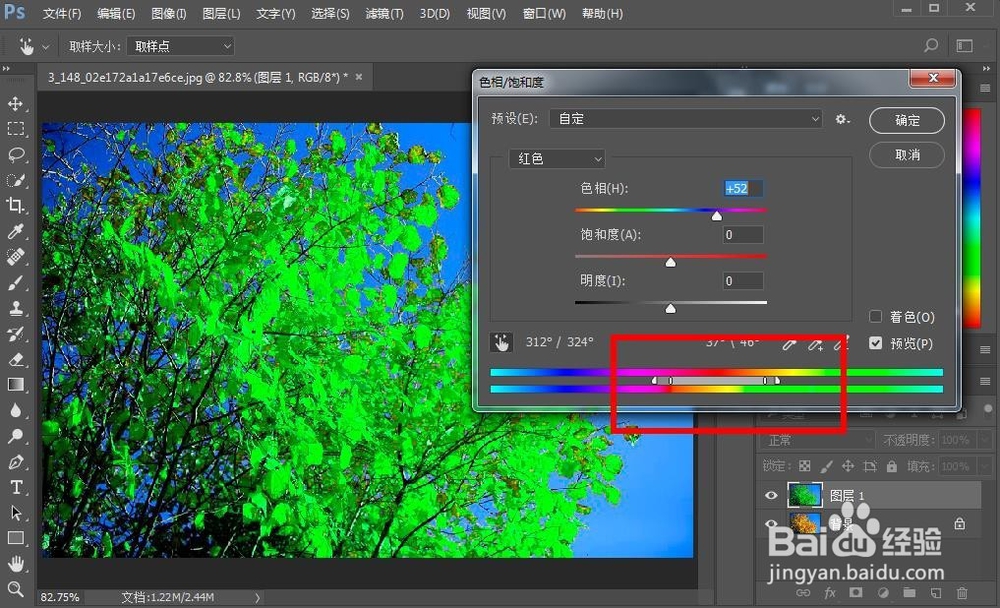Select the Move tool
This screenshot has height=608, width=1000.
[x=15, y=103]
